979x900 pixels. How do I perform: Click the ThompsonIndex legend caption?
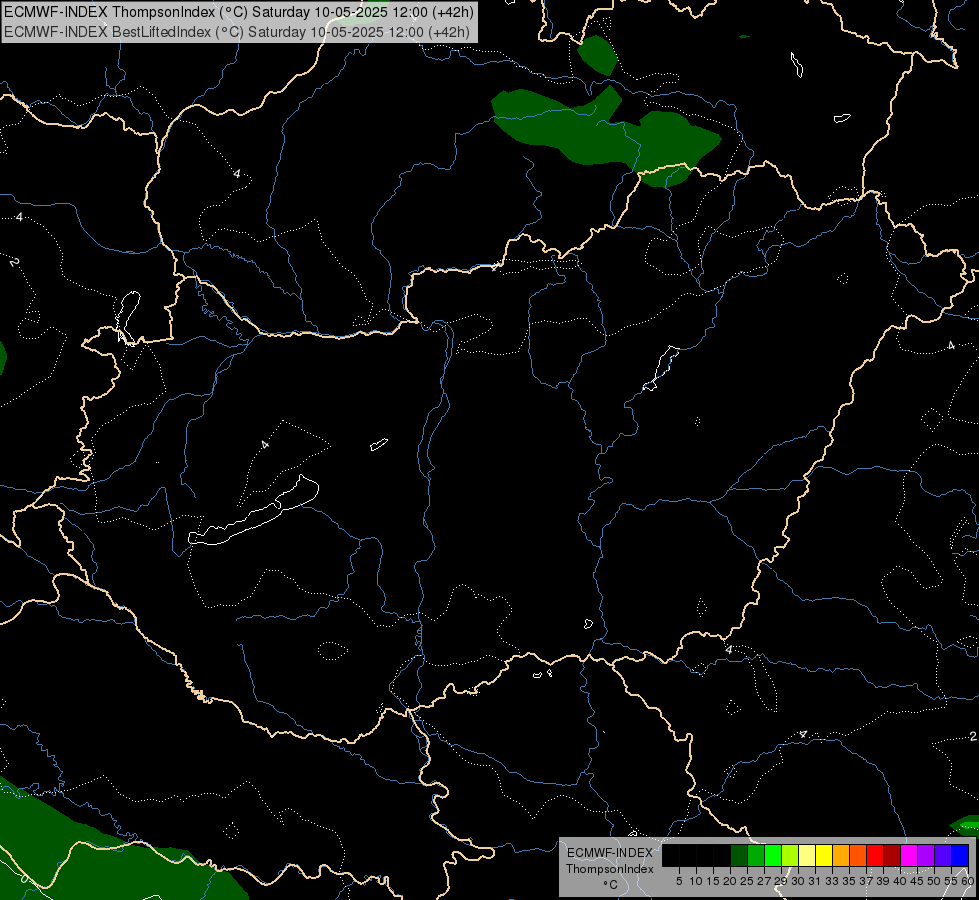610,869
